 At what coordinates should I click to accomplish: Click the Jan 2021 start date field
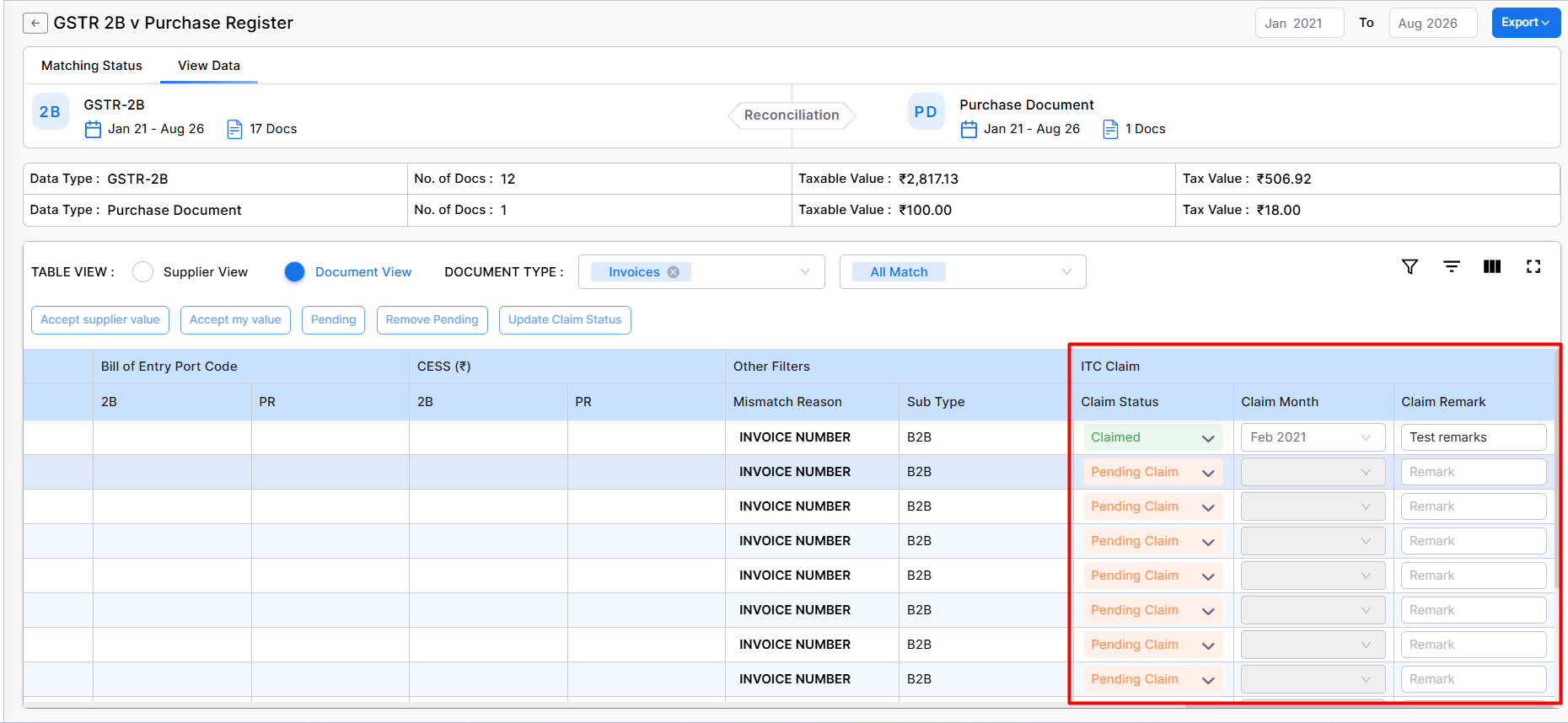pos(1299,24)
